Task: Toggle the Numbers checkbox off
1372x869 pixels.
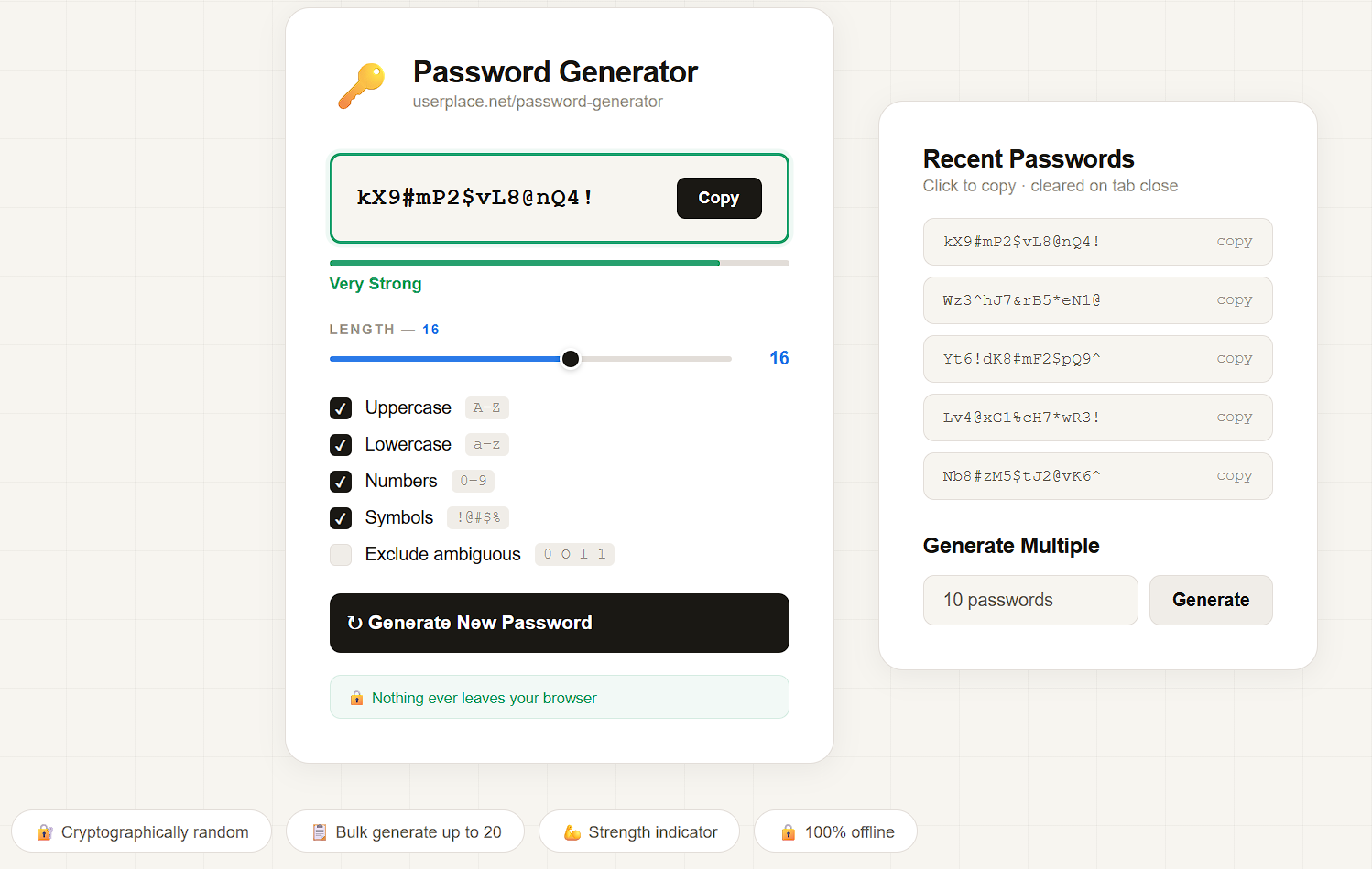Action: pyautogui.click(x=340, y=481)
